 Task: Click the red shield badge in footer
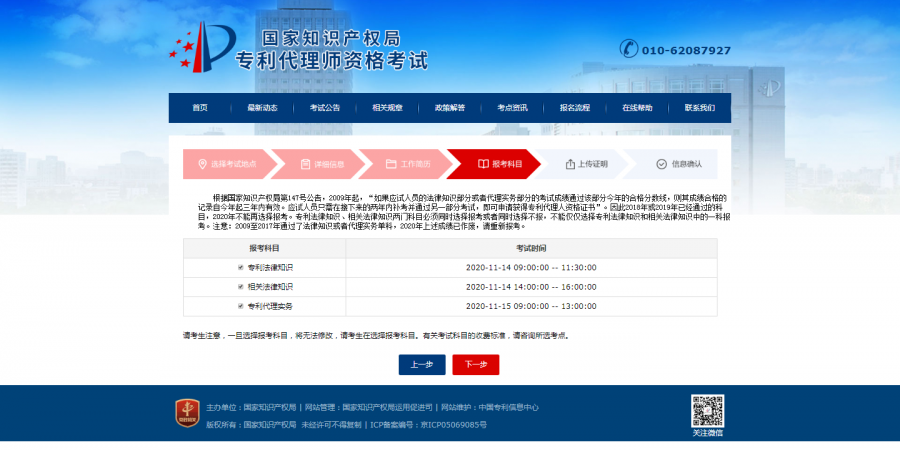(187, 413)
